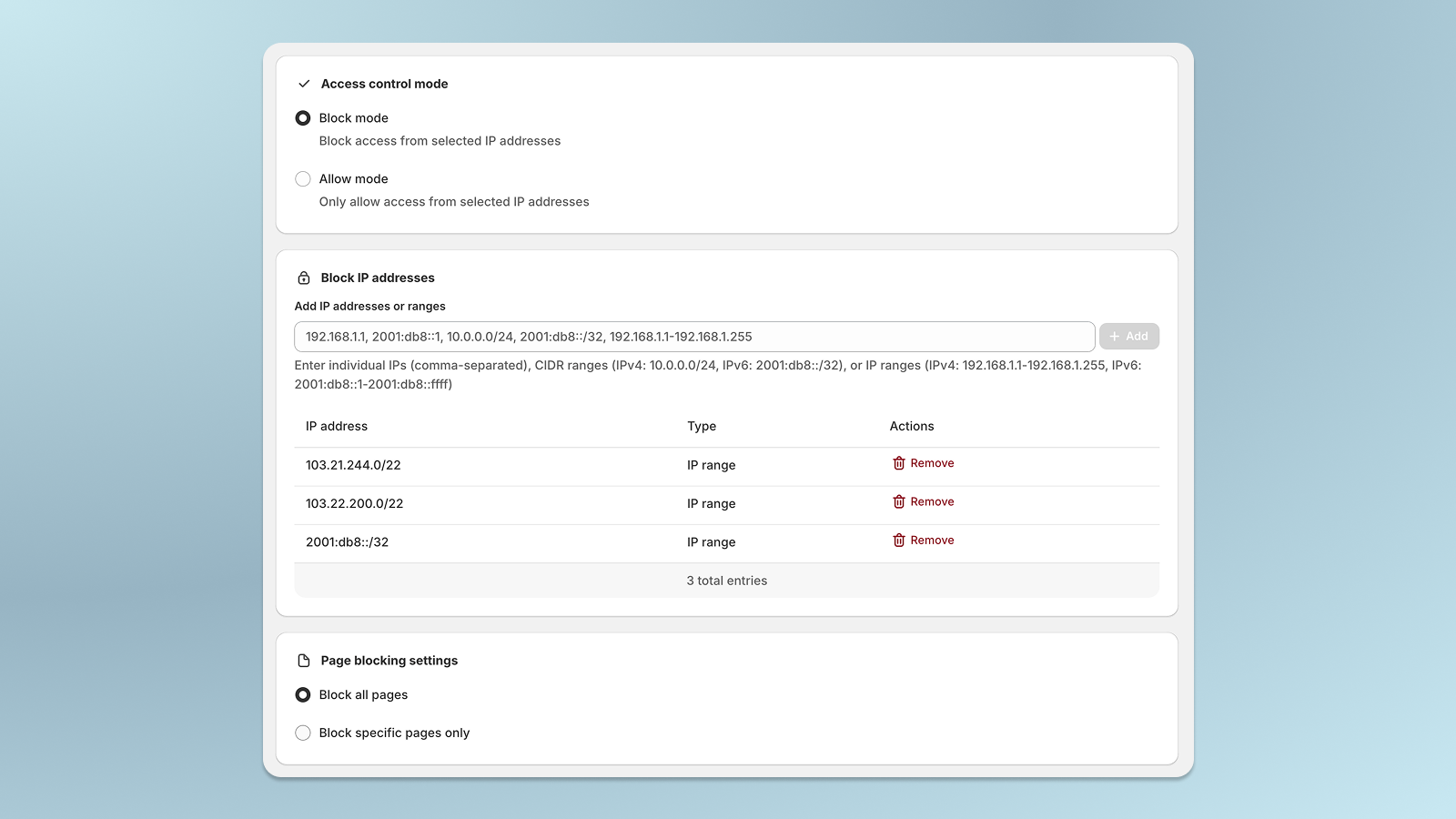Click the Add IP addresses or ranges label
Viewport: 1456px width, 819px height.
tap(370, 307)
